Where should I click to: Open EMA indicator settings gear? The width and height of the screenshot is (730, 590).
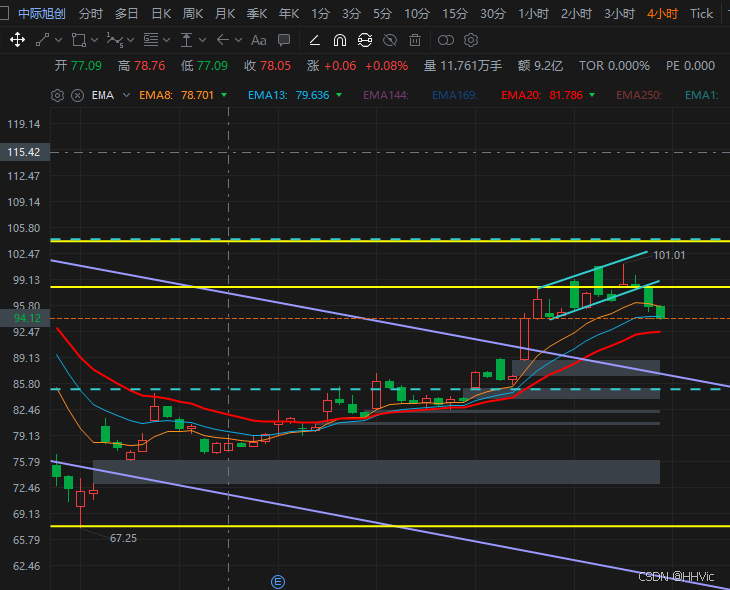(57, 95)
